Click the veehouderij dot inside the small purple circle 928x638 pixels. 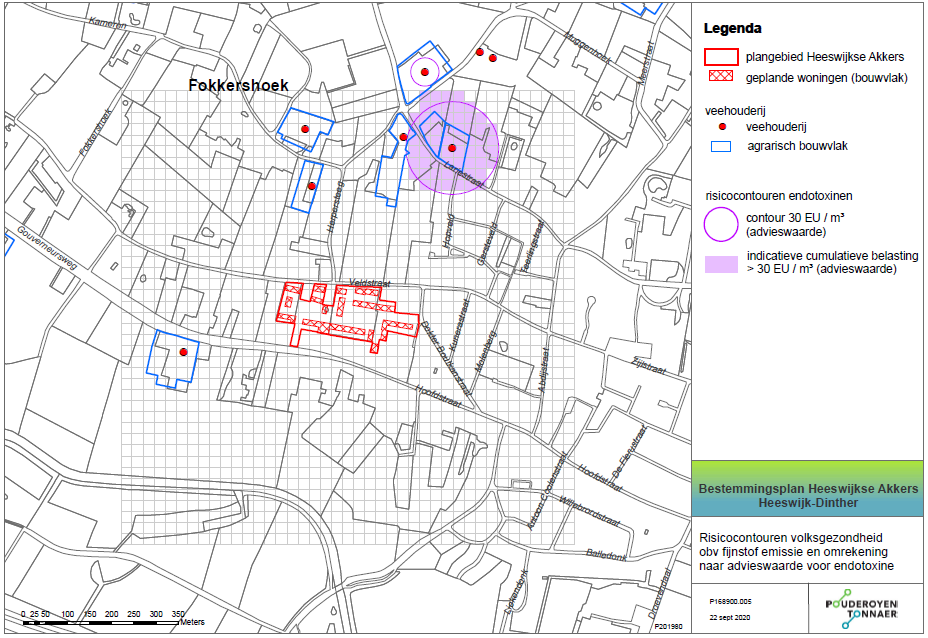[x=424, y=72]
